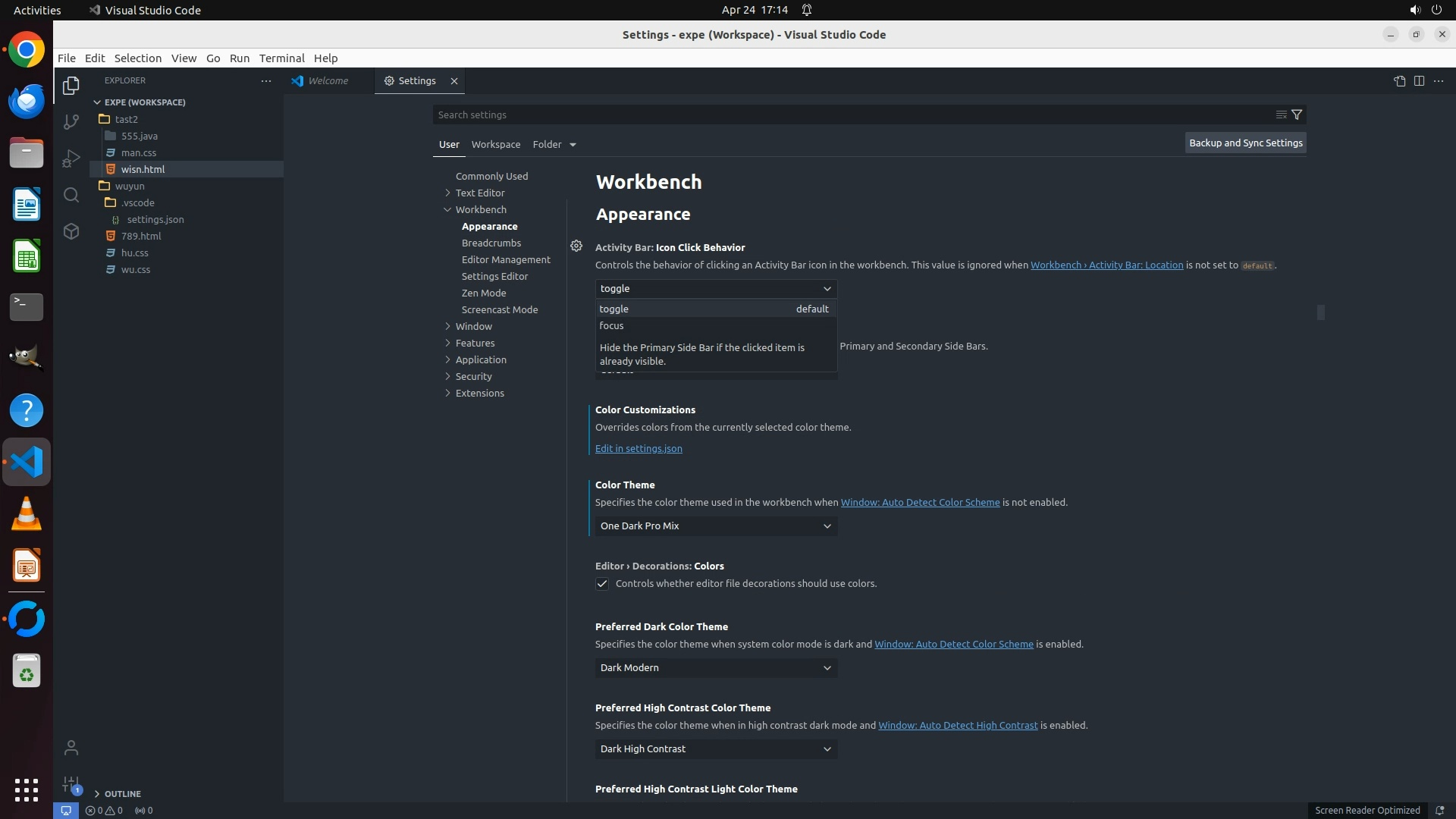This screenshot has height=819, width=1456.
Task: Click the split editor right icon
Action: (1419, 81)
